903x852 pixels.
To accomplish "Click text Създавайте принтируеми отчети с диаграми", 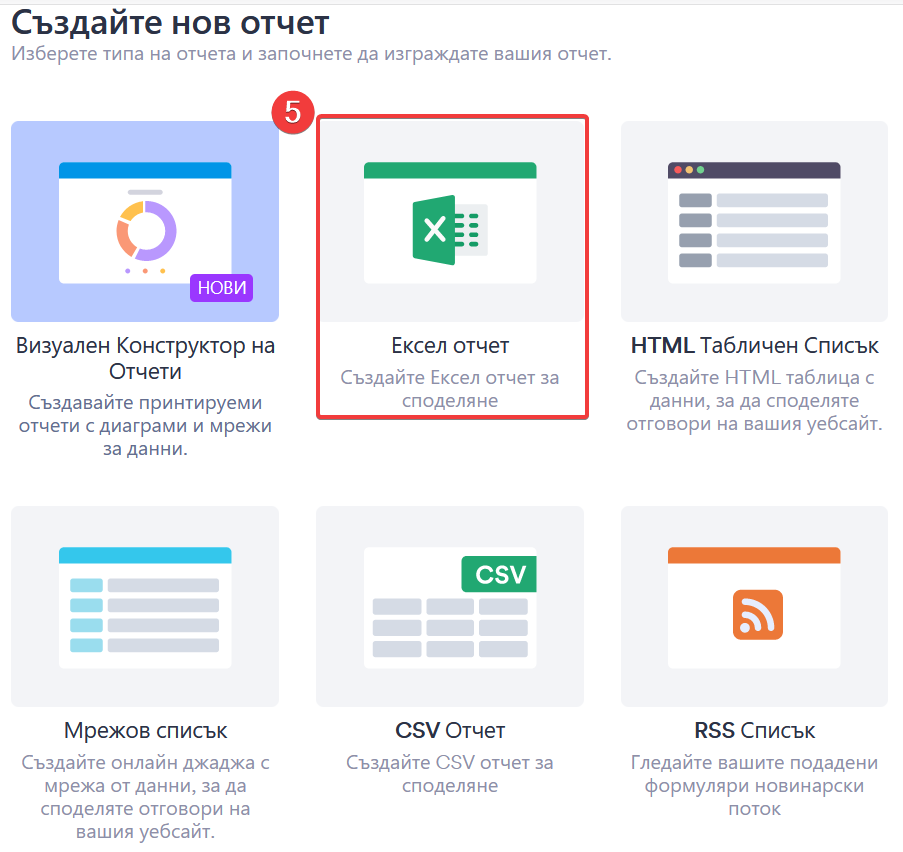I will pyautogui.click(x=145, y=425).
